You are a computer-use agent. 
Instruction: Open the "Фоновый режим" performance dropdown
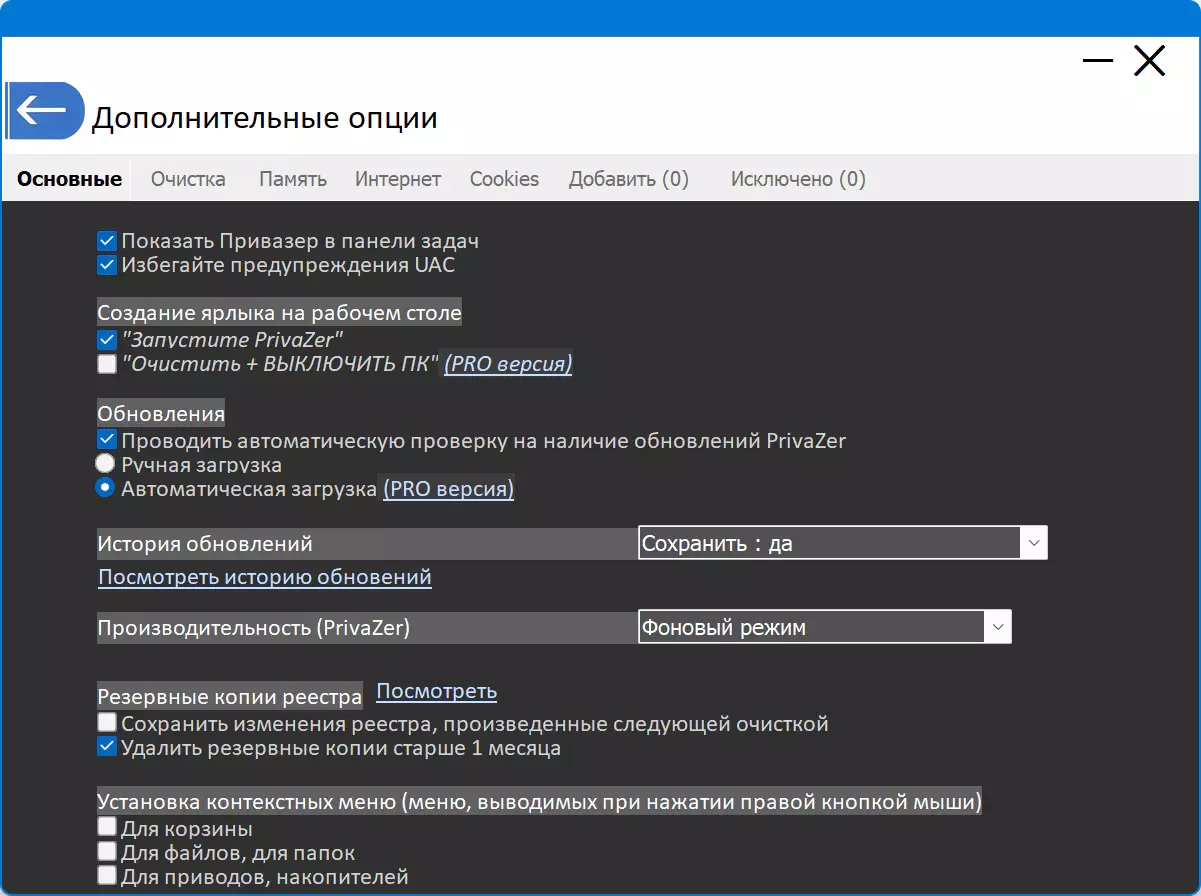tap(824, 627)
